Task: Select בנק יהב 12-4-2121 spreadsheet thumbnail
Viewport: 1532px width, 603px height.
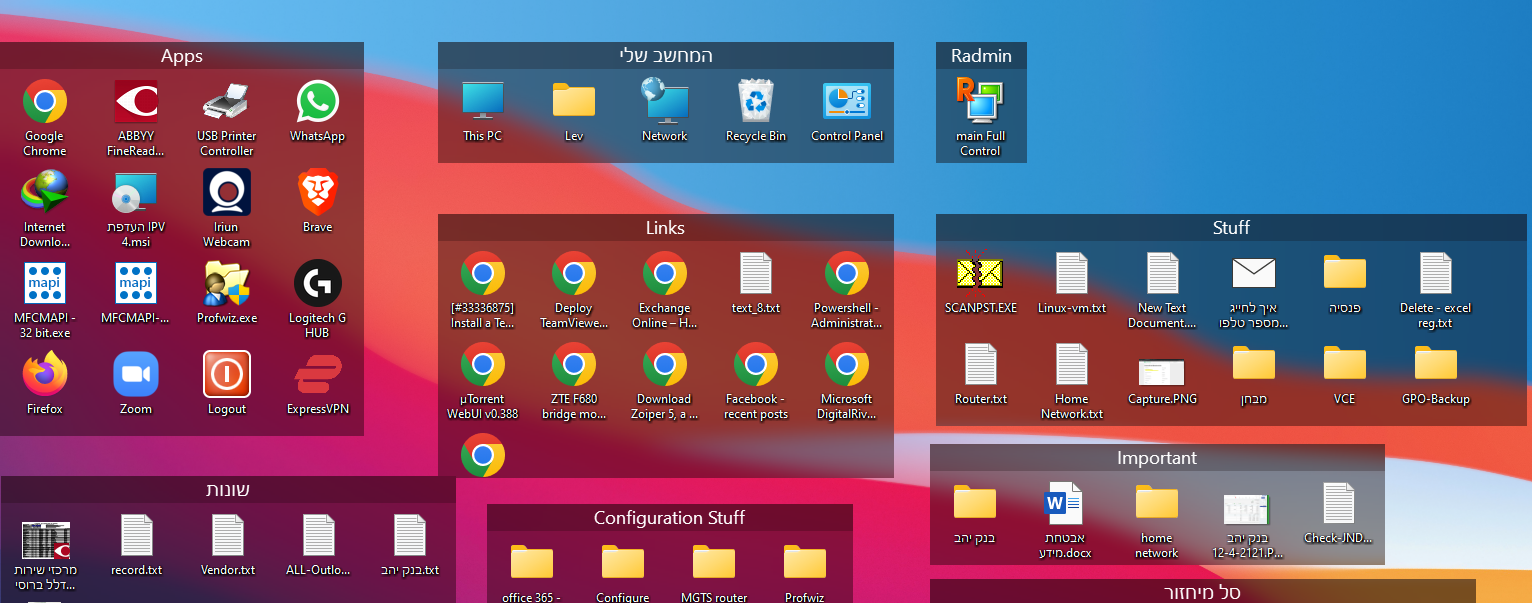Action: 1248,509
